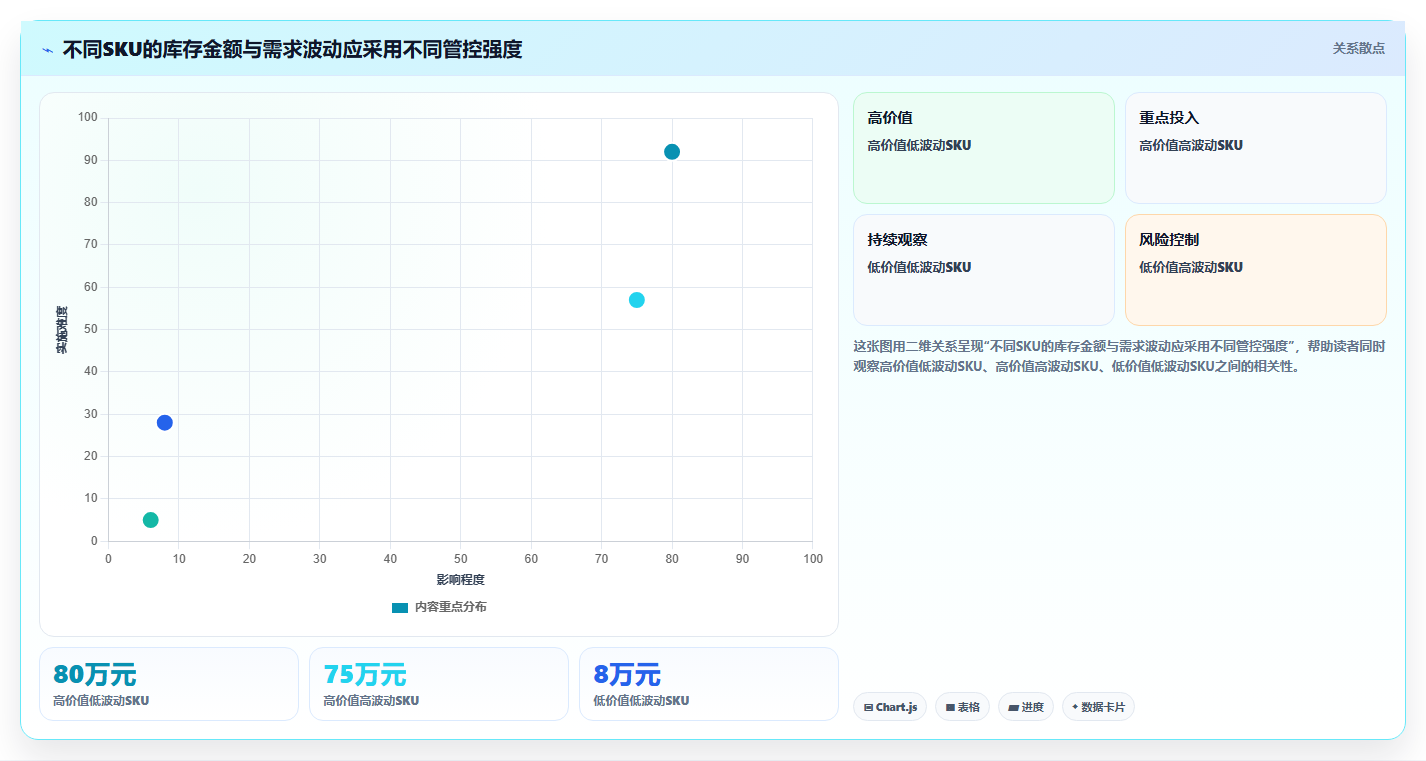The height and width of the screenshot is (761, 1426).
Task: Select the blue scatter point near 28
Action: click(x=165, y=423)
